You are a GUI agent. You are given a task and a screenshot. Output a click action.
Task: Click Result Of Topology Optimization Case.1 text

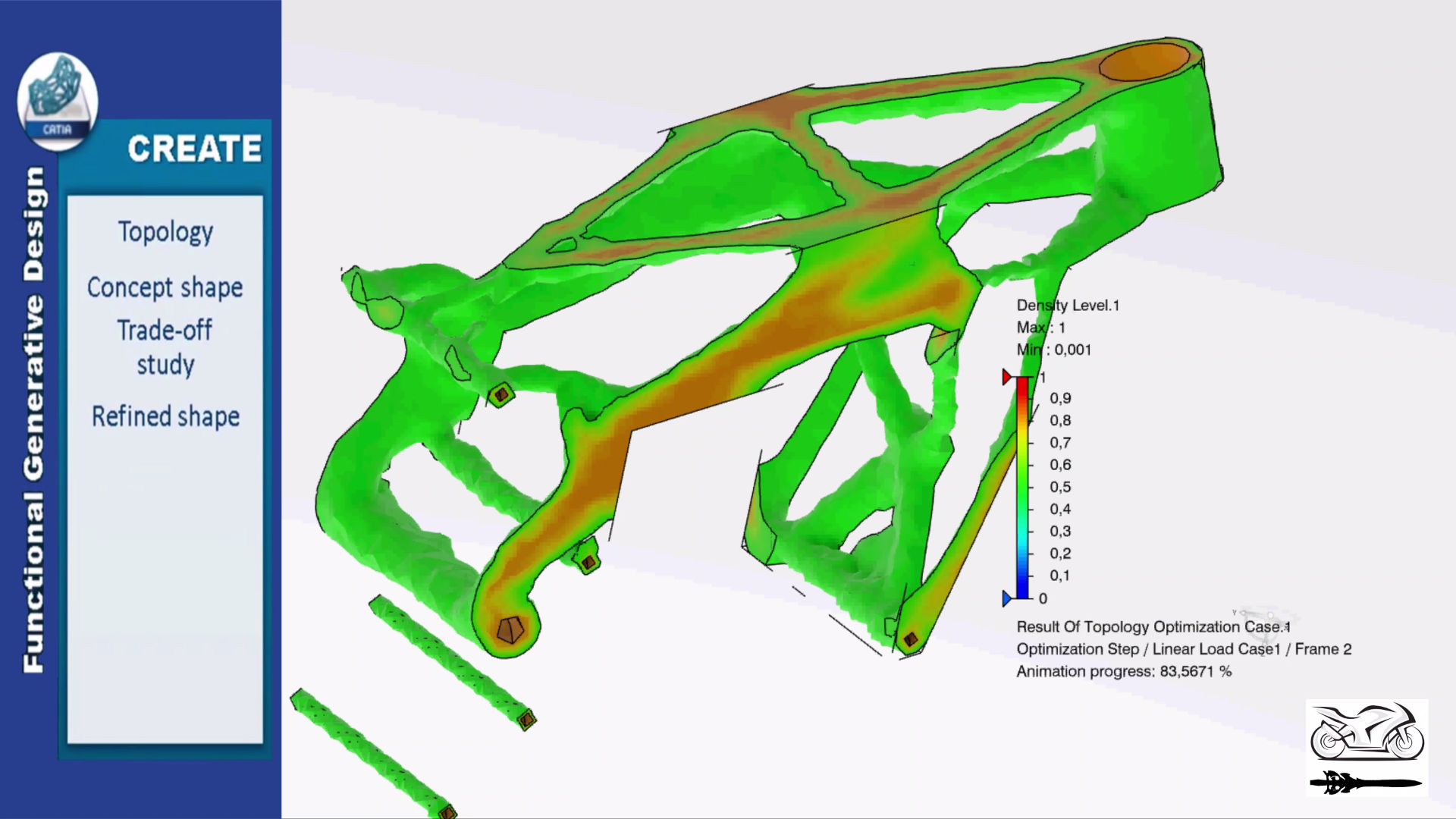click(x=1153, y=627)
